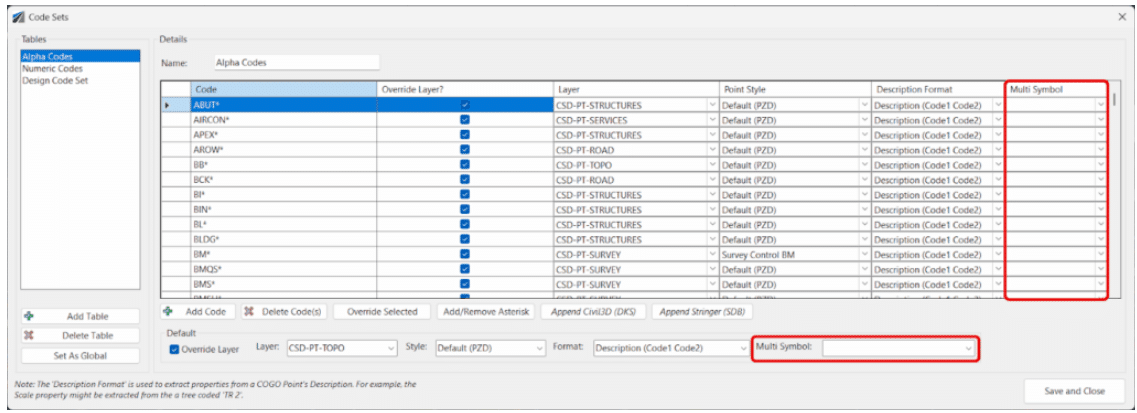Image resolution: width=1137 pixels, height=413 pixels.
Task: Click the Description Format column header
Action: 938,89
